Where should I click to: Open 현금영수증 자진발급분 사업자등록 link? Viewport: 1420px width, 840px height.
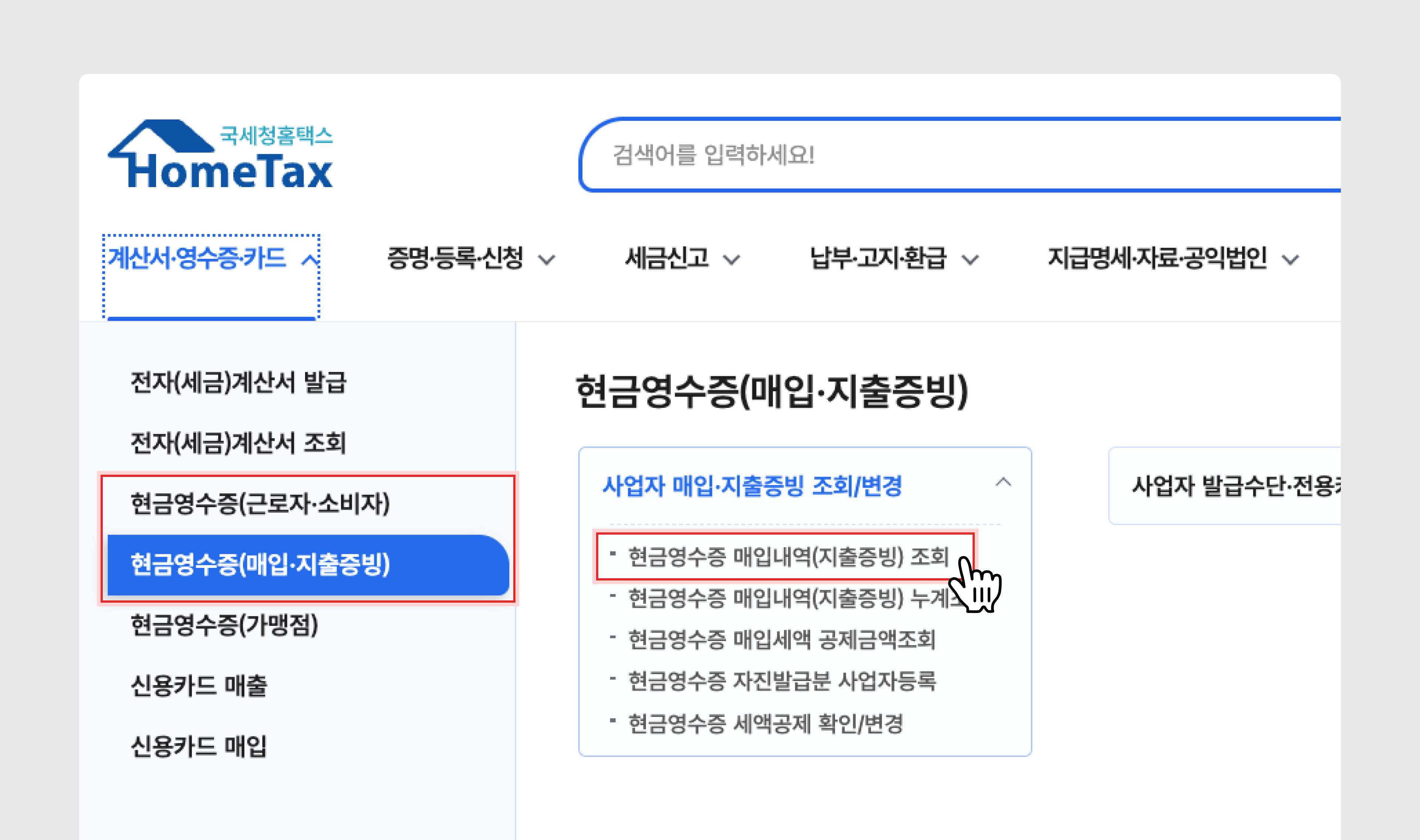click(782, 681)
